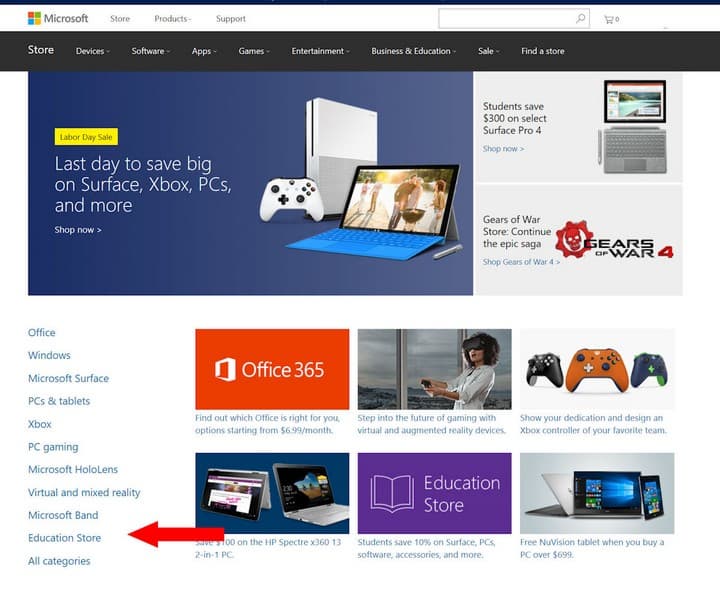The height and width of the screenshot is (600, 720).
Task: Click the search magnifier icon
Action: pyautogui.click(x=580, y=18)
